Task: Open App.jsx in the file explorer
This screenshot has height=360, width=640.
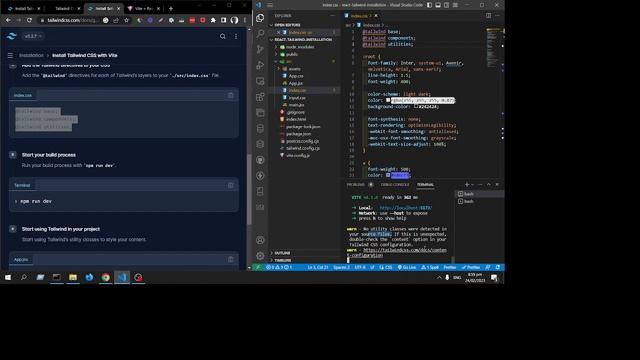Action: [296, 83]
